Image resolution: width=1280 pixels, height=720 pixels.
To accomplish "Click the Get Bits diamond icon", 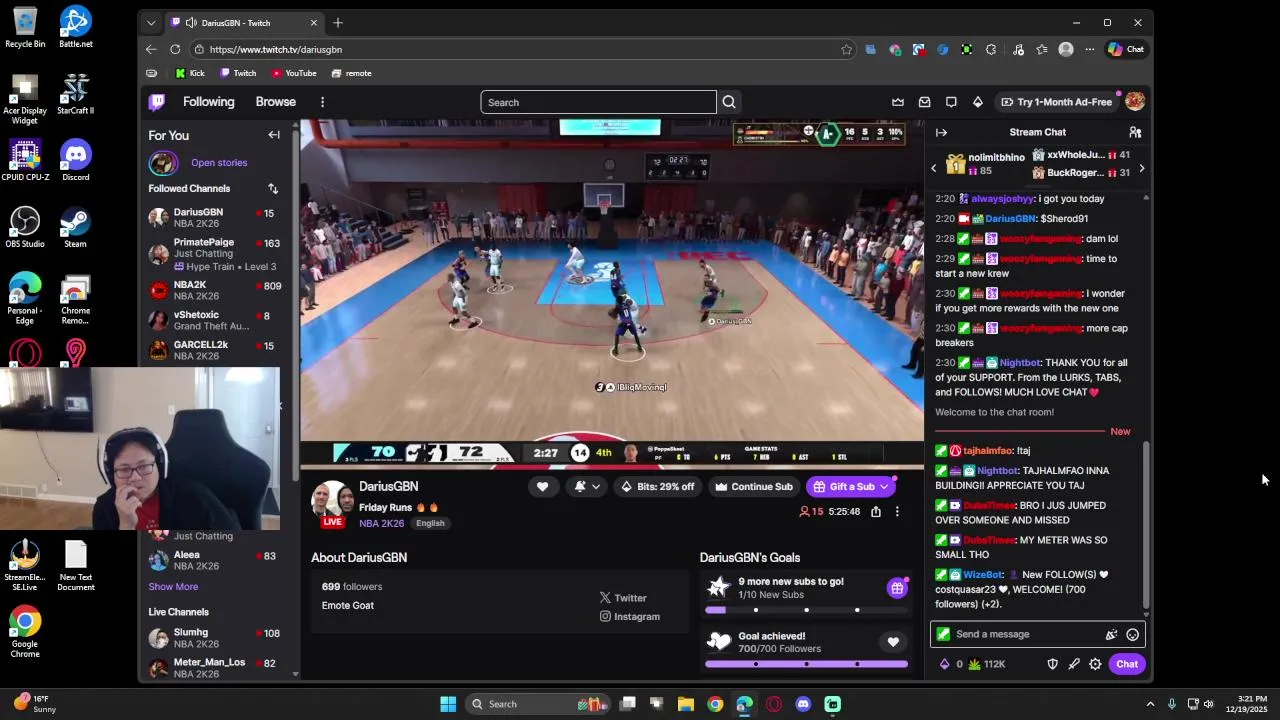I will (978, 102).
